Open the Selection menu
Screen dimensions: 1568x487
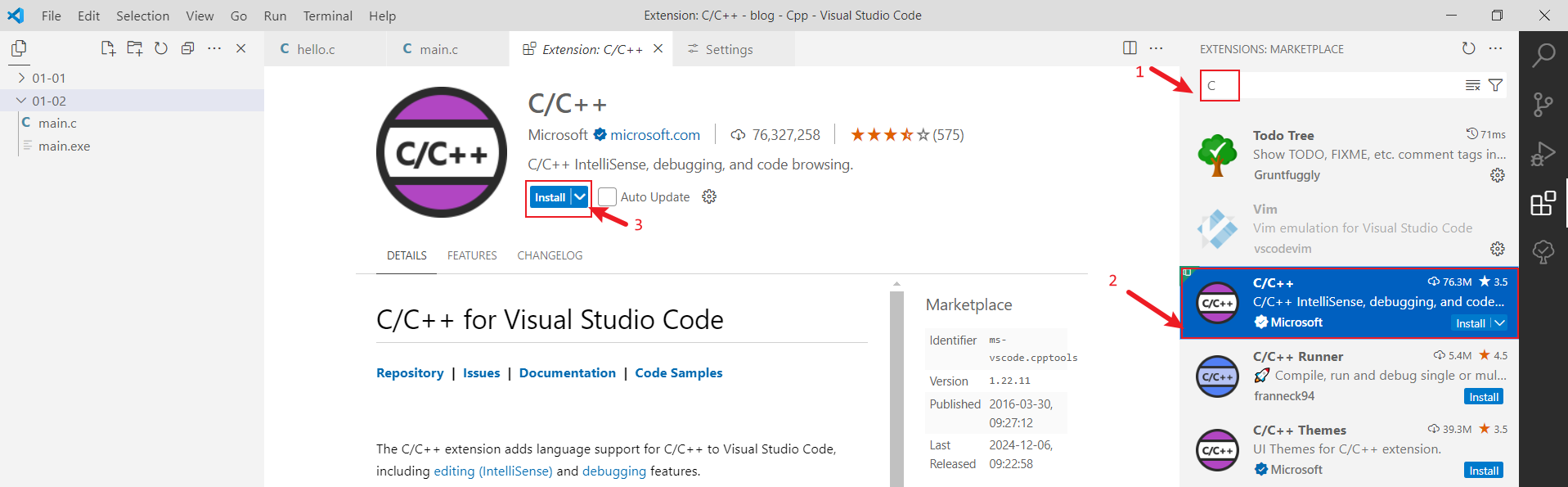point(142,16)
